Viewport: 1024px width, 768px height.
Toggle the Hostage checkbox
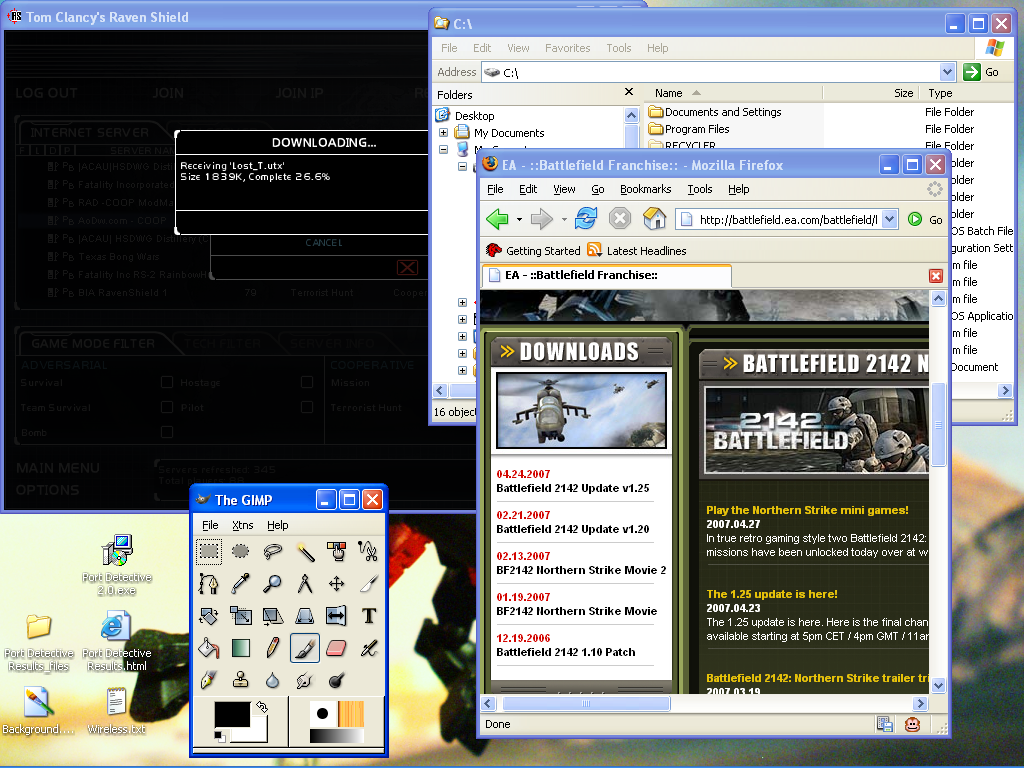coord(306,382)
